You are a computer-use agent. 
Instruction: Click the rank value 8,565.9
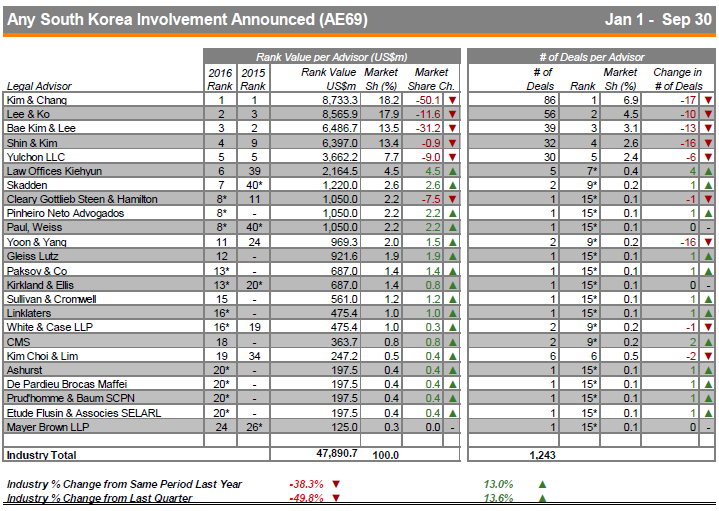point(340,114)
